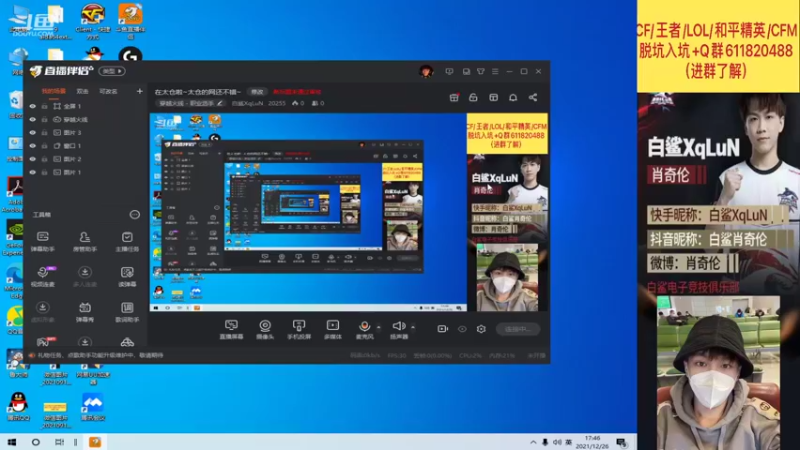
Task: Mute the 麦克风 microphone
Action: pyautogui.click(x=364, y=327)
